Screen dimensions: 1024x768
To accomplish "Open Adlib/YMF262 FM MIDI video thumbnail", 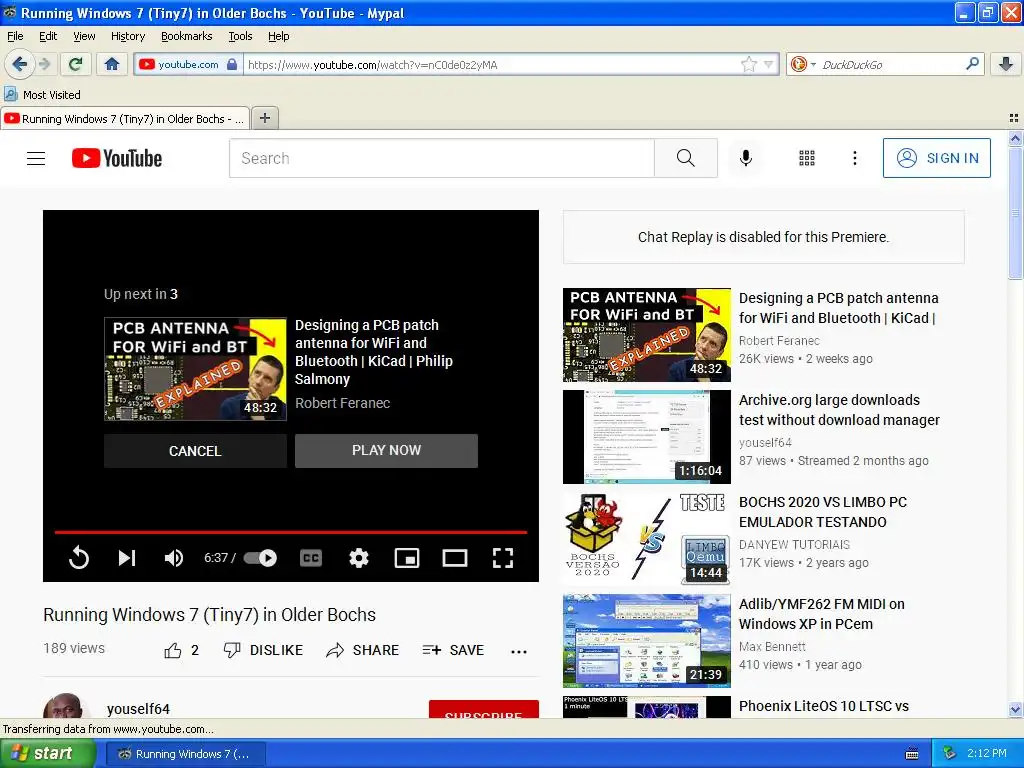I will pyautogui.click(x=647, y=641).
